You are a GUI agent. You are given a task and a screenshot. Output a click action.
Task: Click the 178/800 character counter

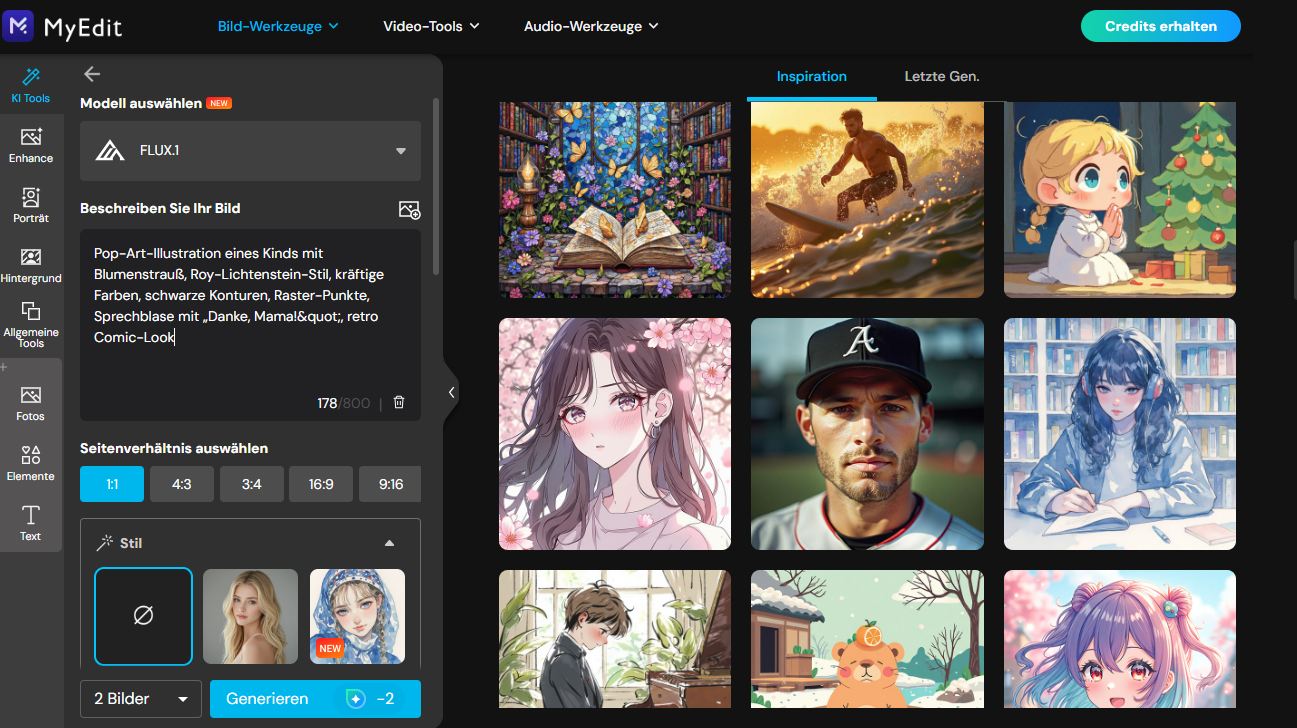pyautogui.click(x=343, y=403)
